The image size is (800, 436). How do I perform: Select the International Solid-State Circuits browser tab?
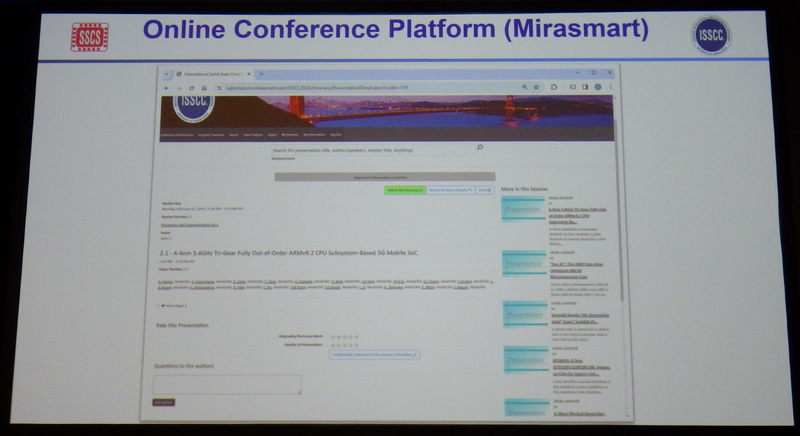[213, 74]
